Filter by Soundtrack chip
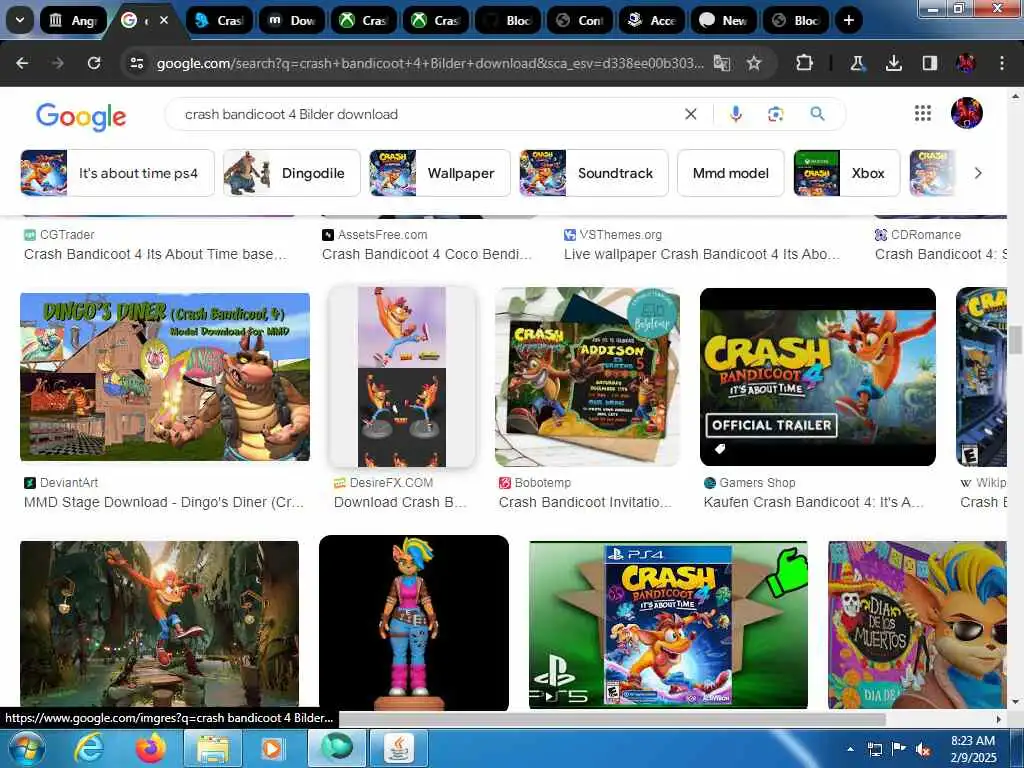The width and height of the screenshot is (1024, 768). tap(594, 173)
